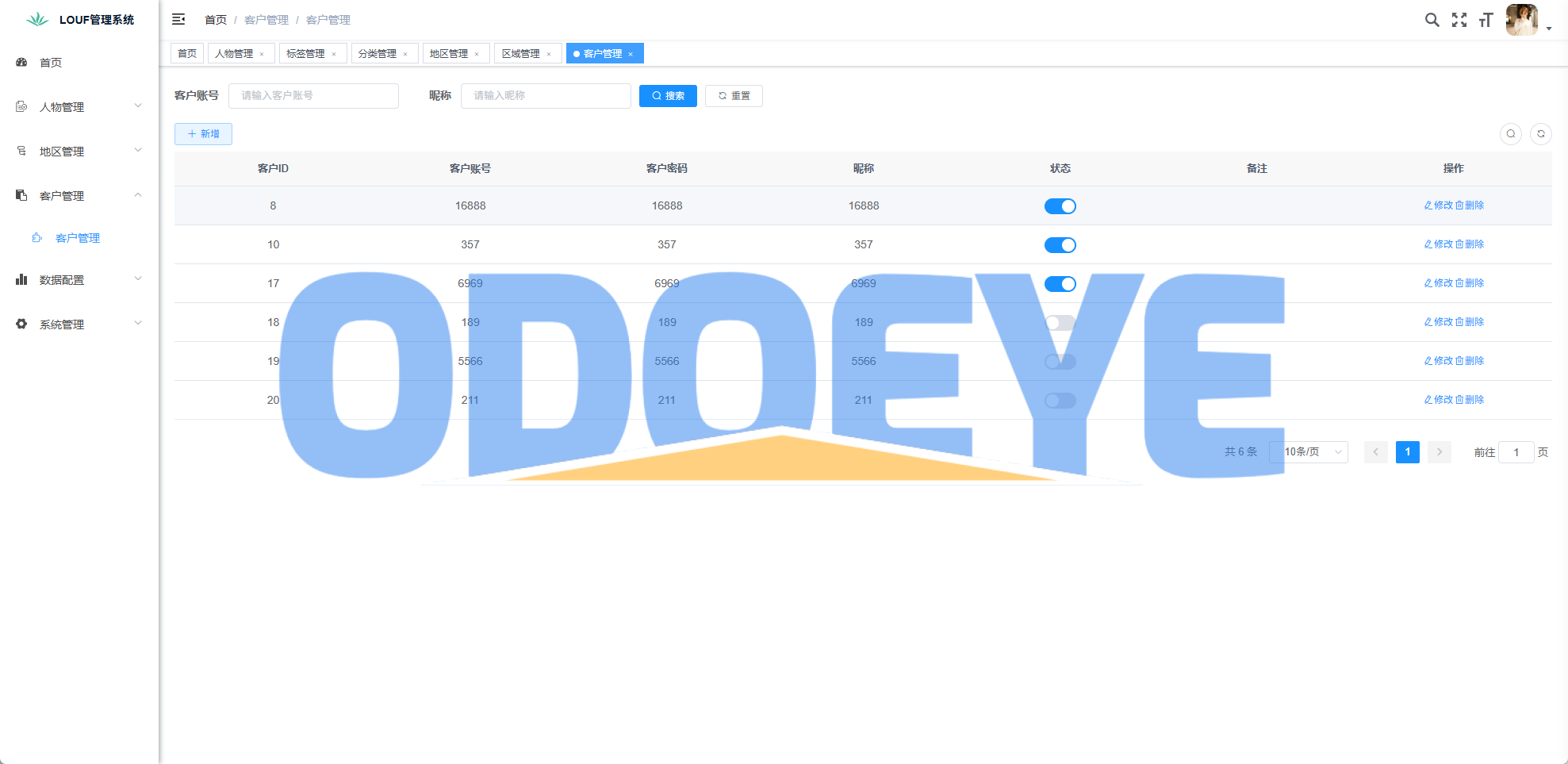Viewport: 1568px width, 764px height.
Task: Open the header search magnifier icon
Action: click(x=1432, y=20)
